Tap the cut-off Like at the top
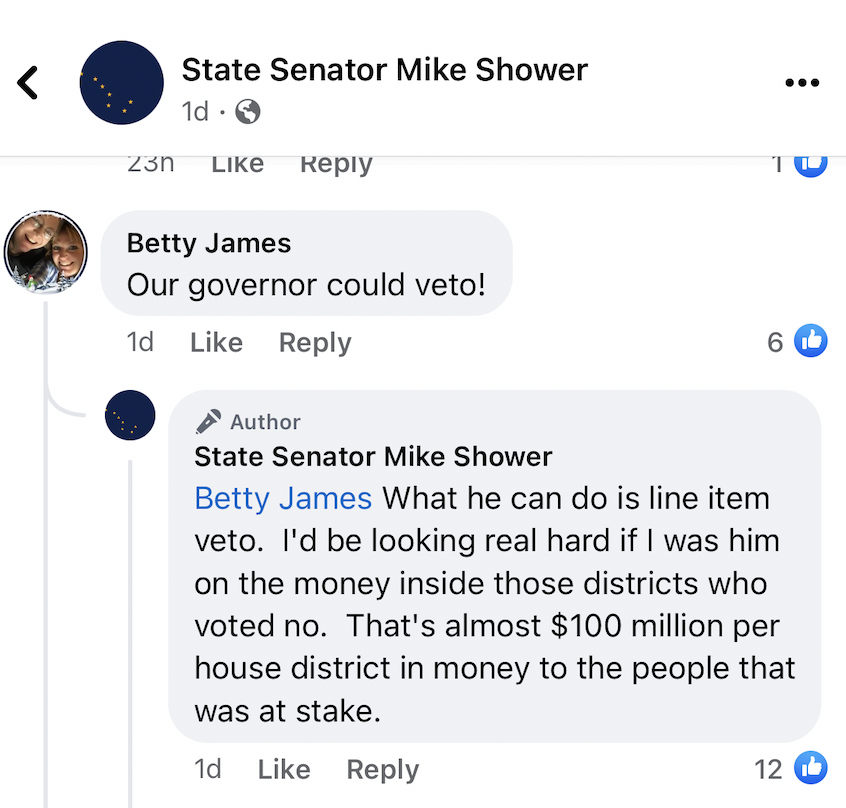Image resolution: width=846 pixels, height=808 pixels. coord(237,164)
